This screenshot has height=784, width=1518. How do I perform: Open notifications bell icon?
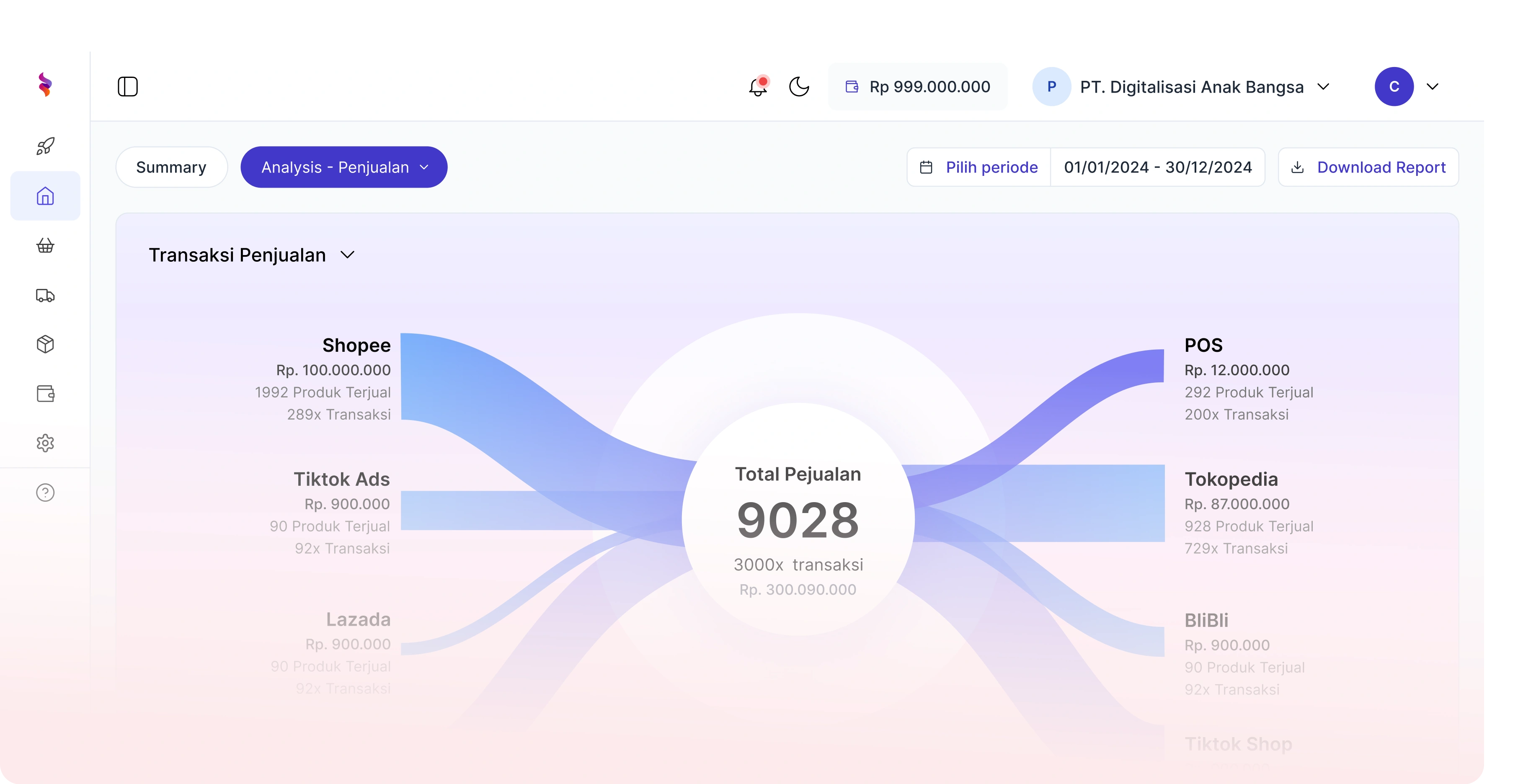(x=758, y=87)
